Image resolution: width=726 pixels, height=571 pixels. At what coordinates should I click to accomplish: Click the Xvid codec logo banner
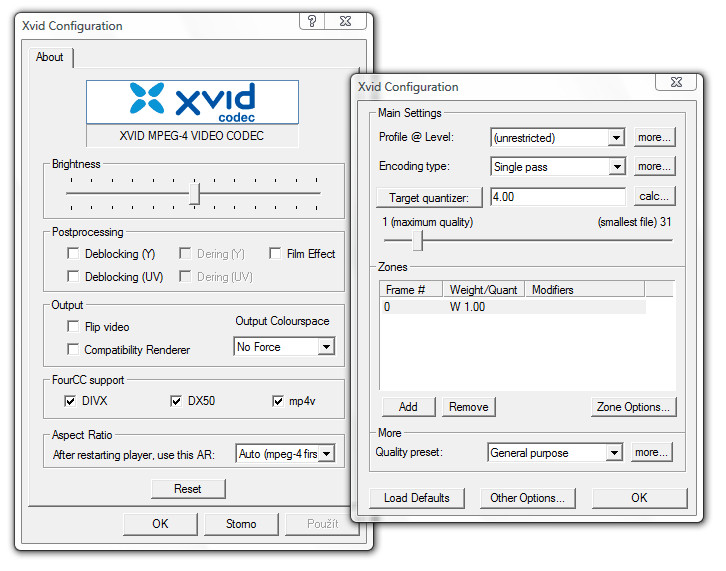(x=192, y=102)
